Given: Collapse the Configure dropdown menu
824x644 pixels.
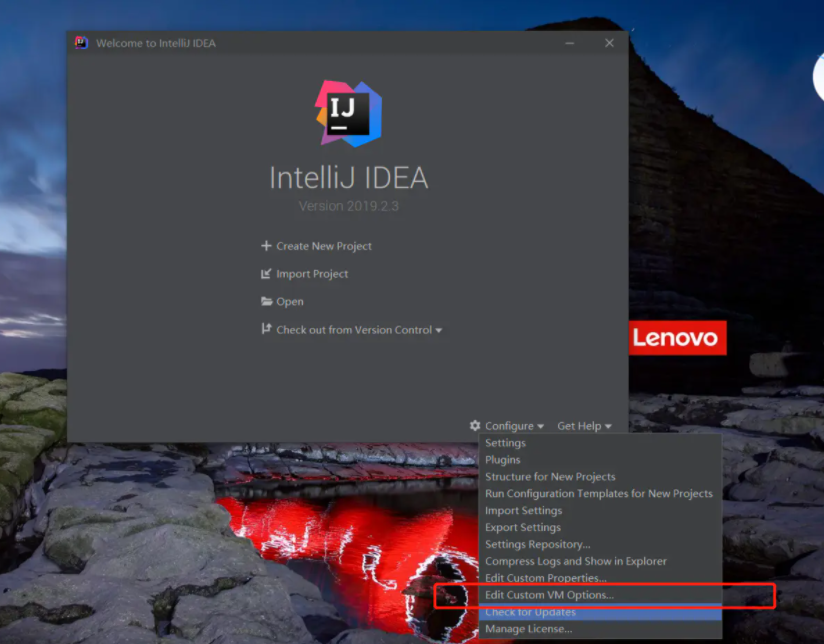Looking at the screenshot, I should 514,426.
